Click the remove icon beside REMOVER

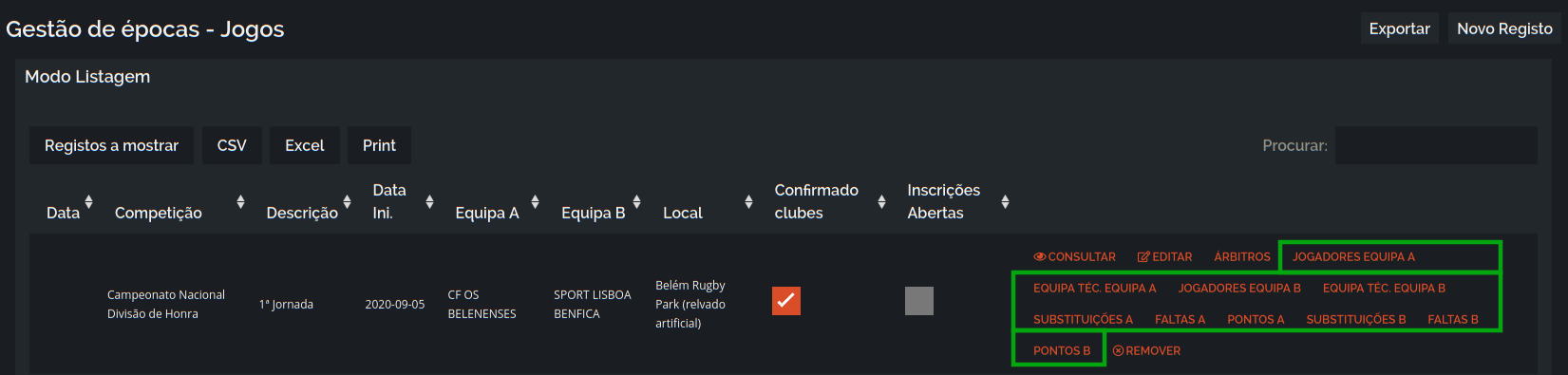1118,351
